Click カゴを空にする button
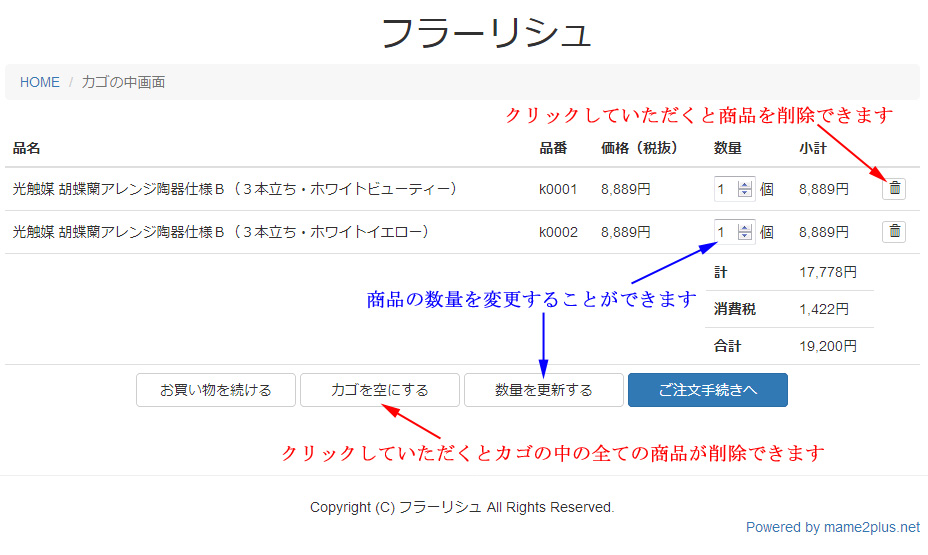The height and width of the screenshot is (555, 928). click(x=379, y=390)
